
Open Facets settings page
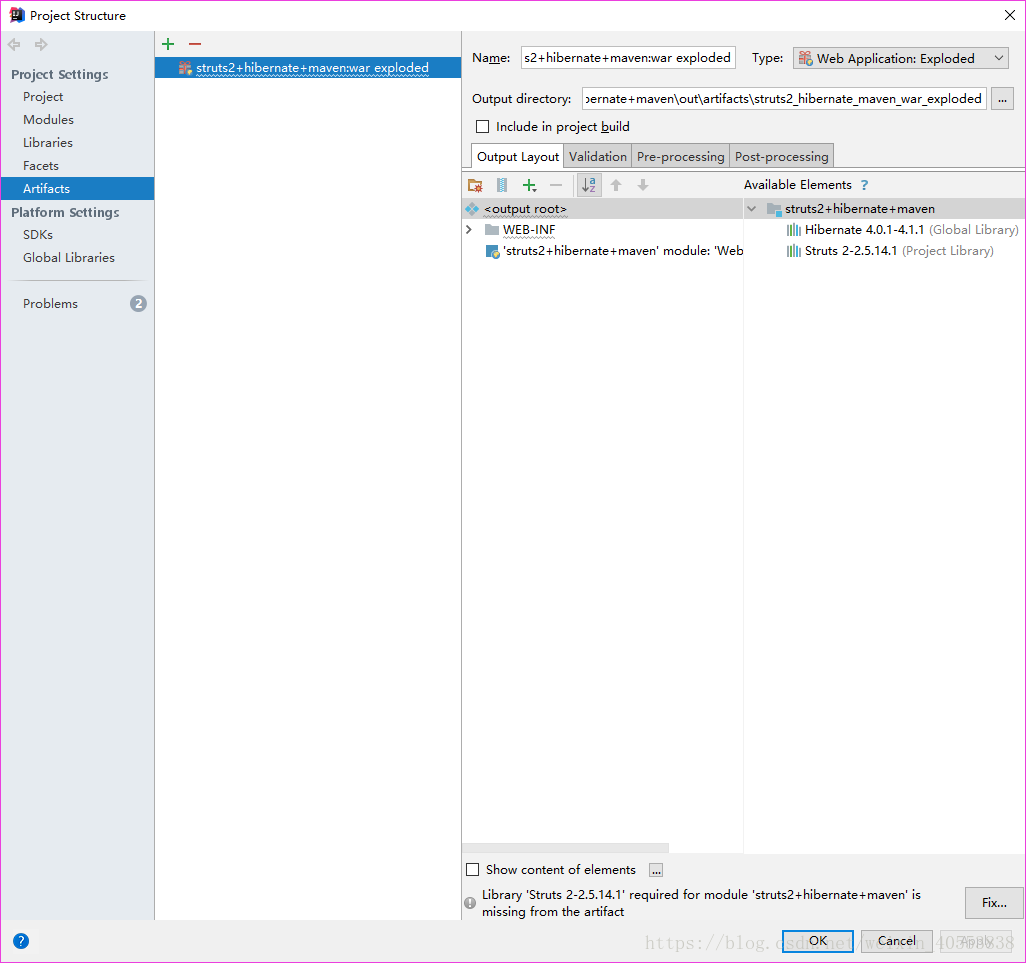click(x=41, y=166)
